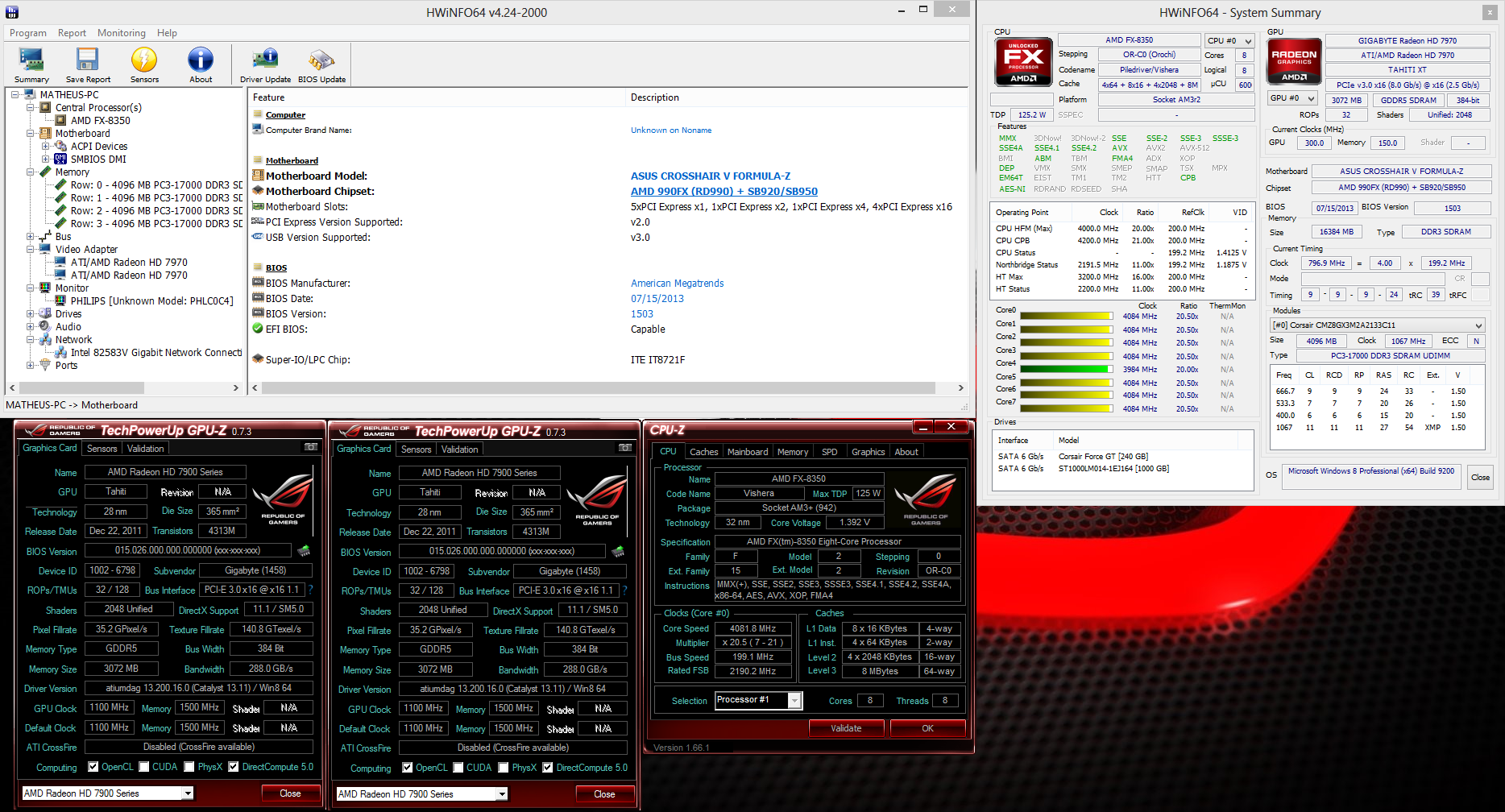Toggle PhysX checkbox in left GPU-Z
The width and height of the screenshot is (1505, 812).
(189, 767)
